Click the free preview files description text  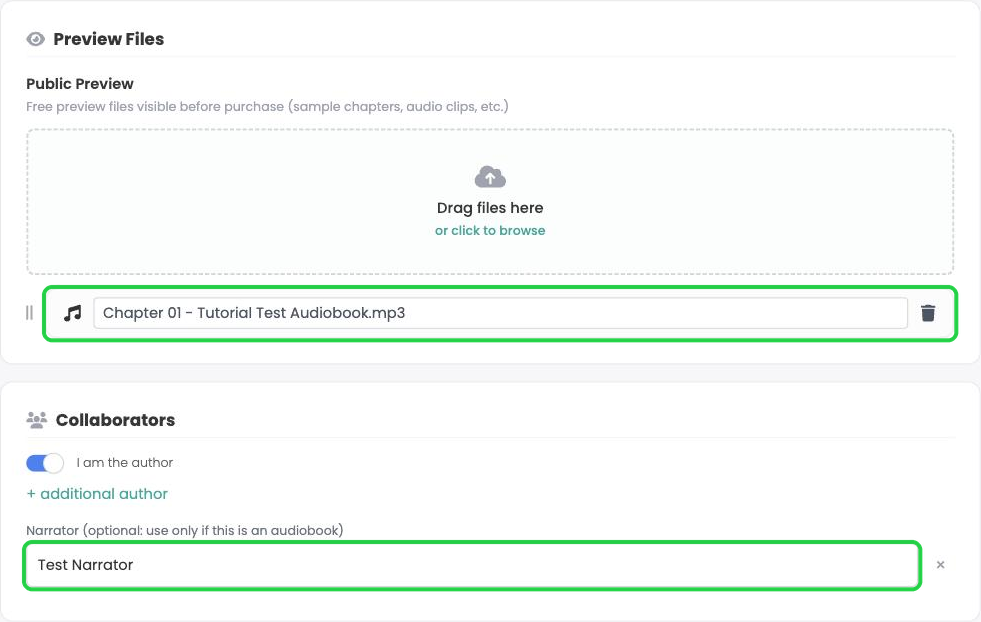[267, 107]
